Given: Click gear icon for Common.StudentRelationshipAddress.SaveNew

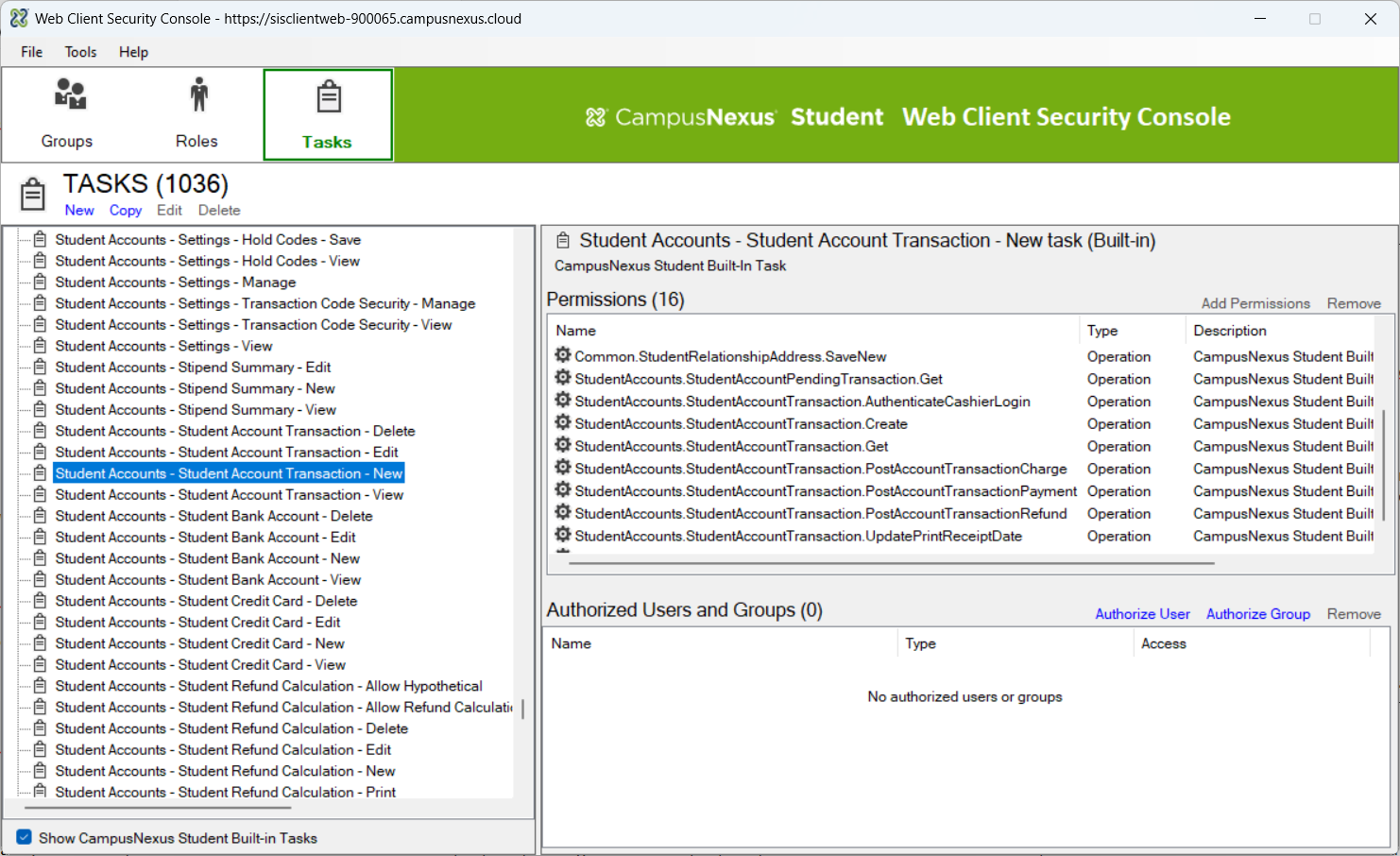Looking at the screenshot, I should click(x=563, y=355).
